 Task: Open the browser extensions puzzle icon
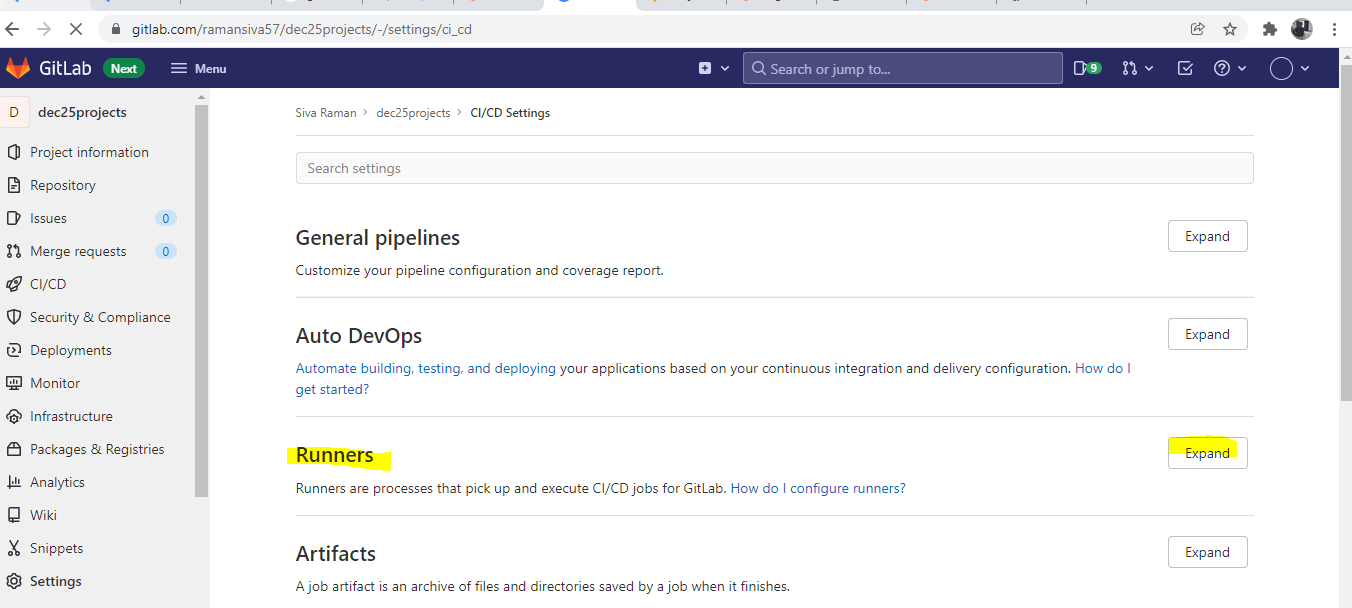point(1270,29)
